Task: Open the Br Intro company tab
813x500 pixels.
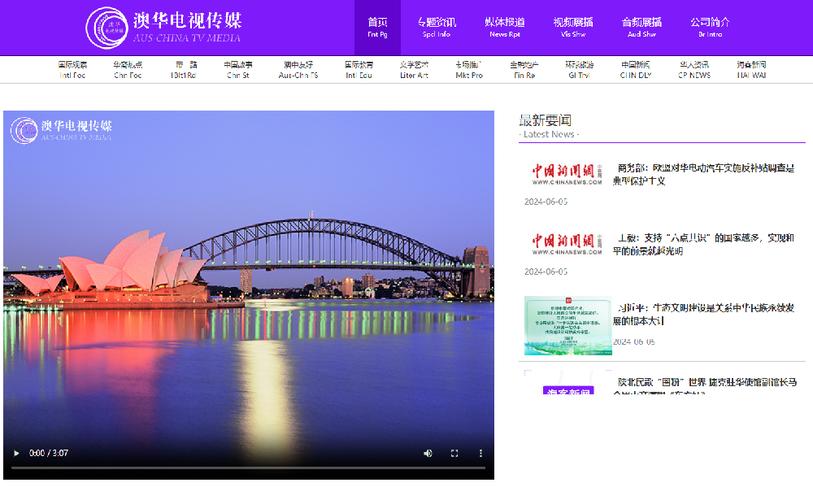Action: (710, 27)
